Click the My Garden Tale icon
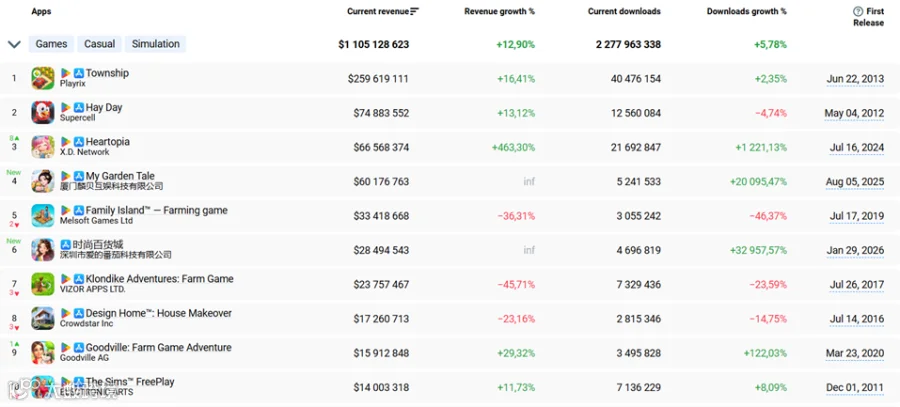Image resolution: width=900 pixels, height=407 pixels. coord(43,181)
